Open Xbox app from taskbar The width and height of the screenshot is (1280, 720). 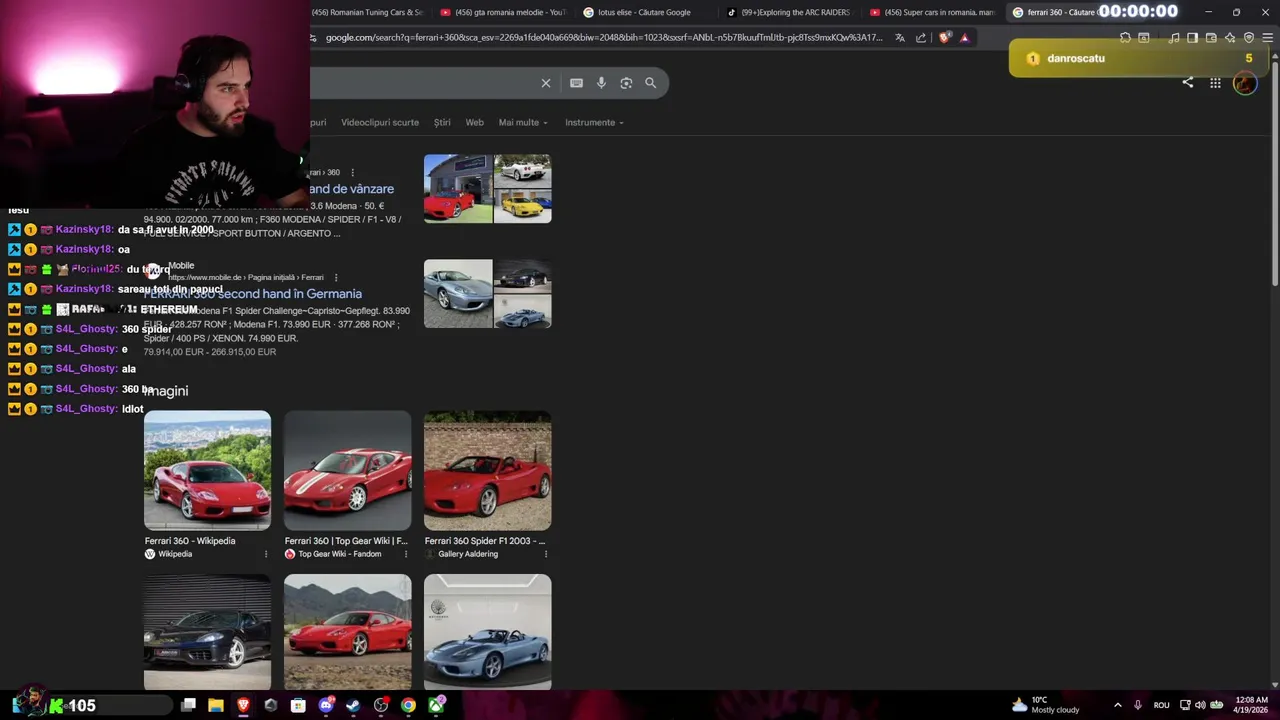pos(436,705)
